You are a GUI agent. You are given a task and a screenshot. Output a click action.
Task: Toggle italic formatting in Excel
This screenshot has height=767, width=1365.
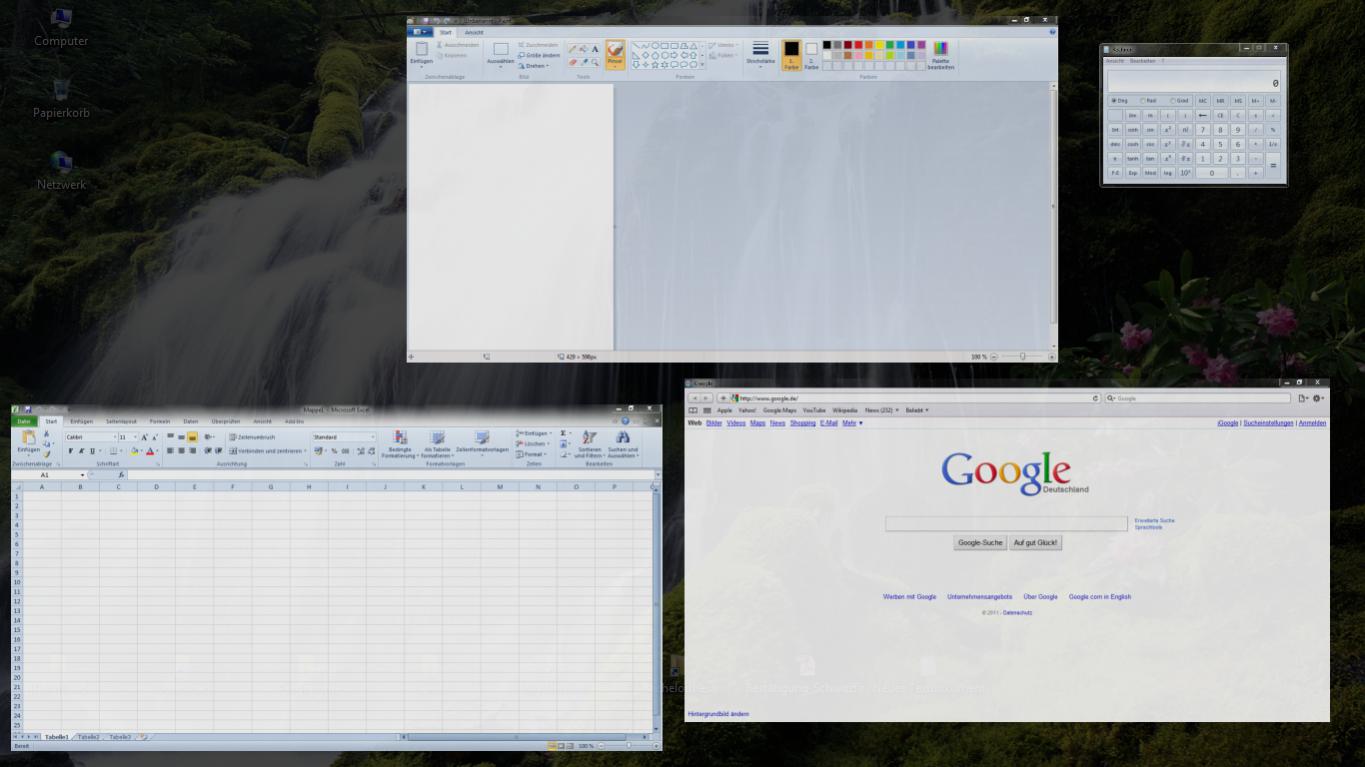[x=81, y=451]
